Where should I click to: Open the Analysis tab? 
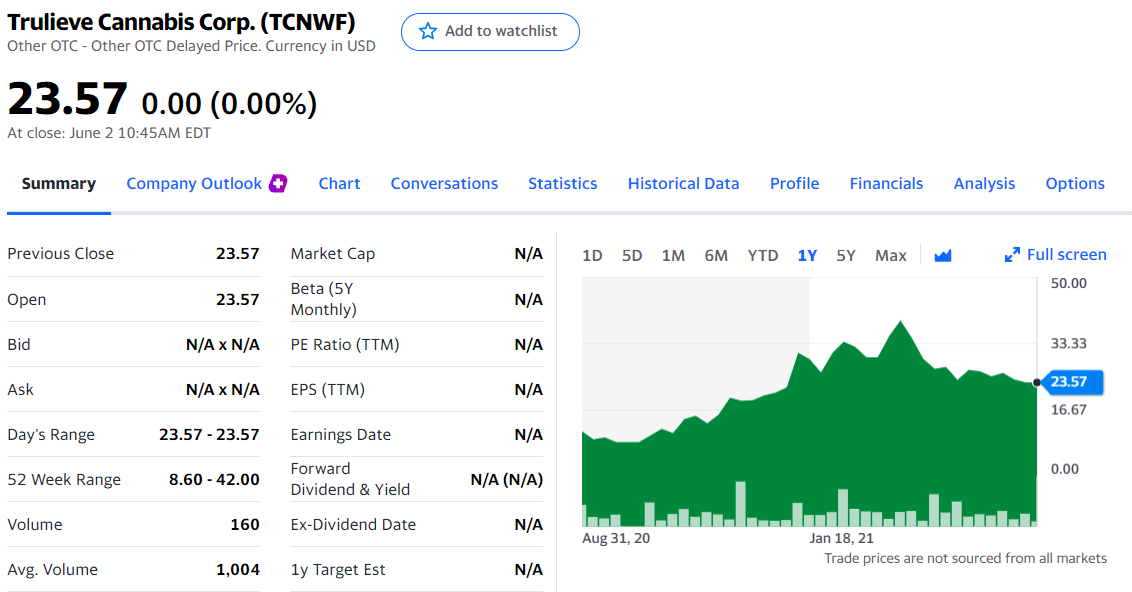pos(984,183)
